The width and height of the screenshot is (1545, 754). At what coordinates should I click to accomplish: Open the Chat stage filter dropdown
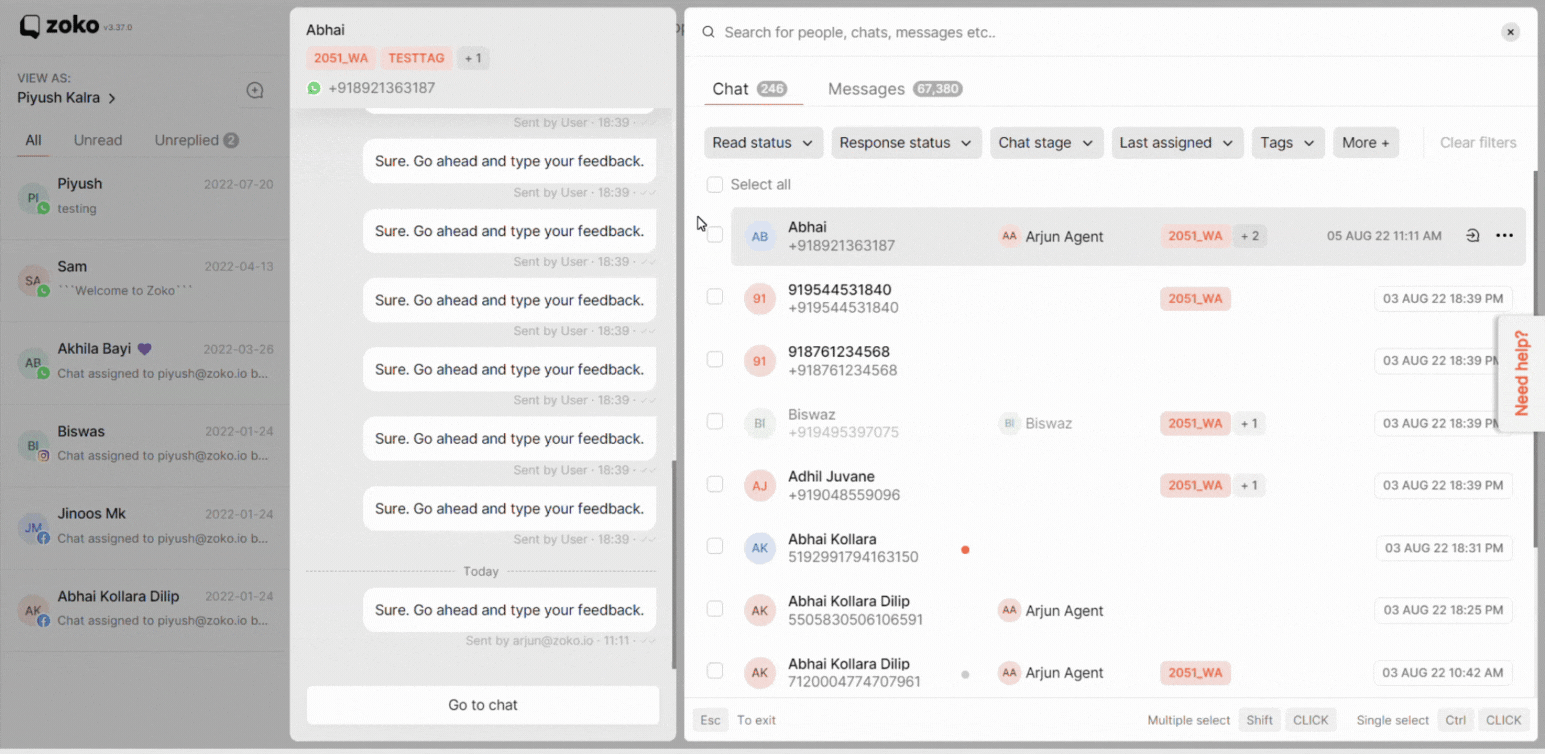click(x=1046, y=143)
